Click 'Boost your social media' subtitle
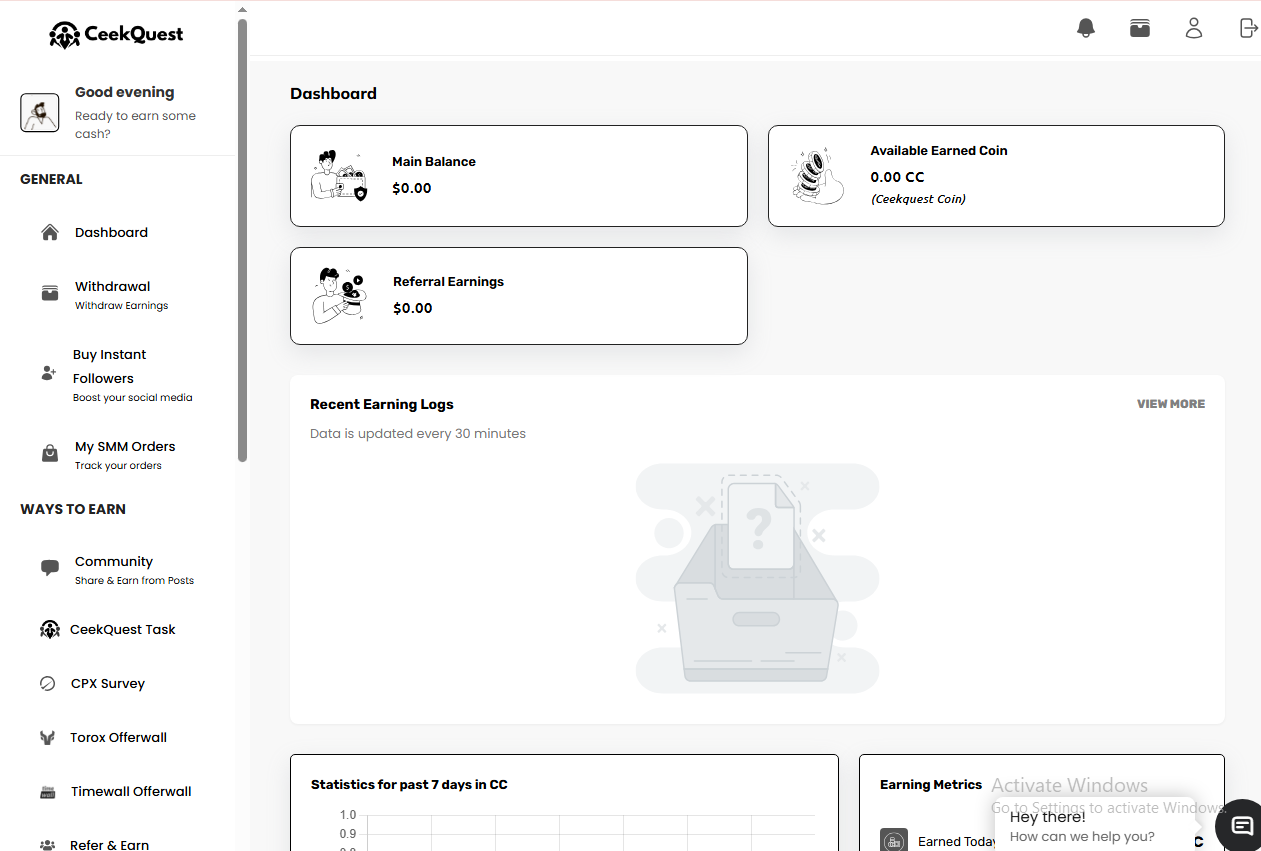 [x=132, y=398]
